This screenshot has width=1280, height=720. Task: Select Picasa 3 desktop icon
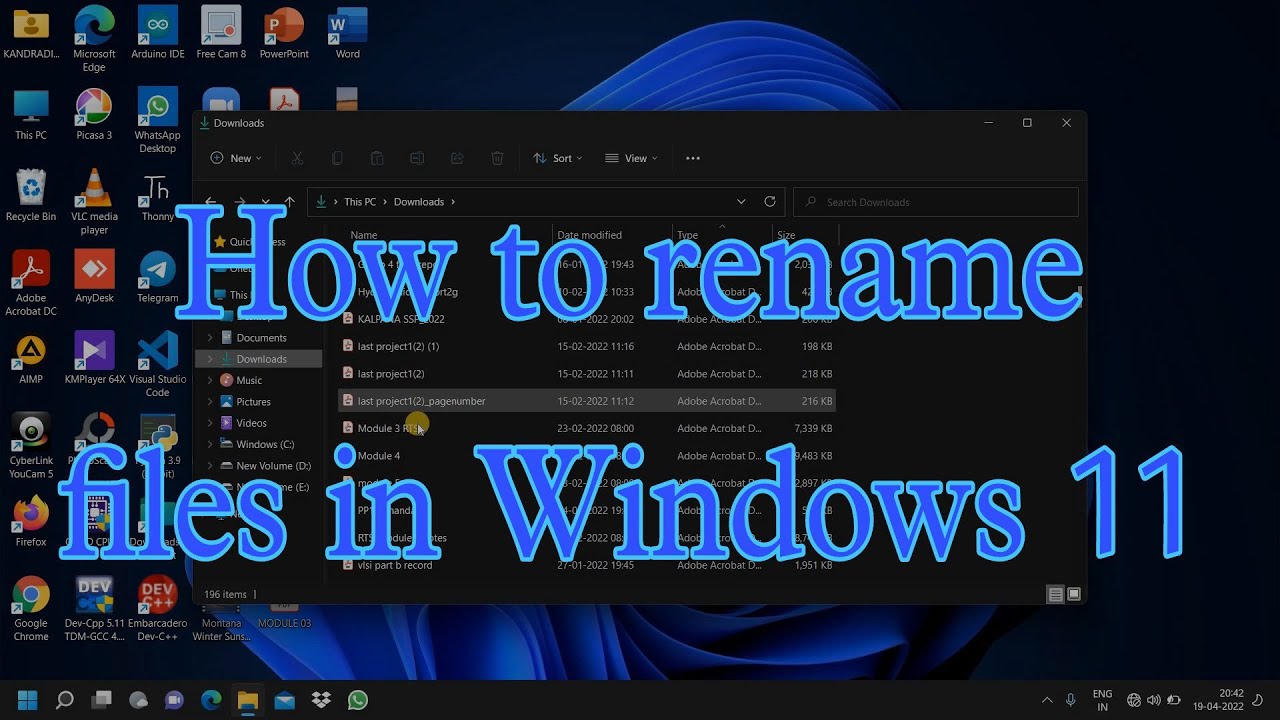click(94, 114)
